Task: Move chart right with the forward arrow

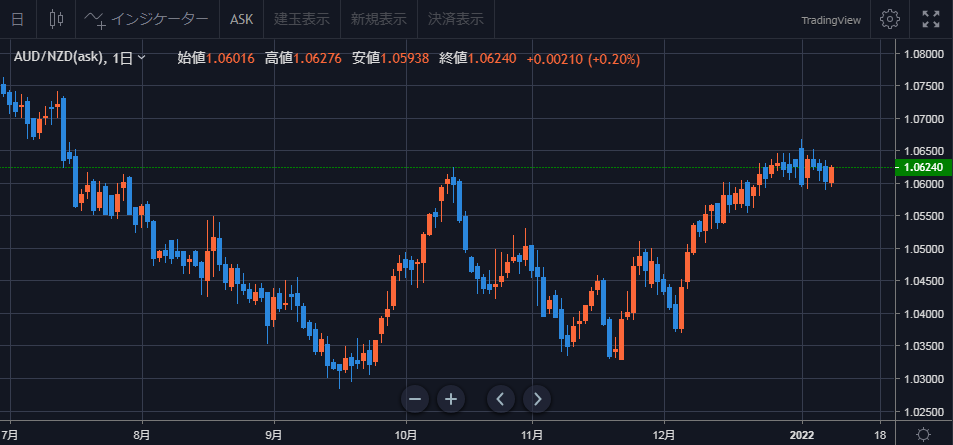Action: 537,399
